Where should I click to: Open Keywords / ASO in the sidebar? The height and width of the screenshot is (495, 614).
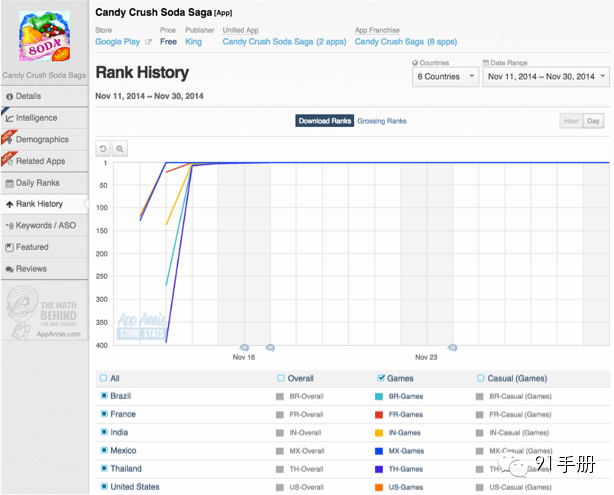pos(44,226)
